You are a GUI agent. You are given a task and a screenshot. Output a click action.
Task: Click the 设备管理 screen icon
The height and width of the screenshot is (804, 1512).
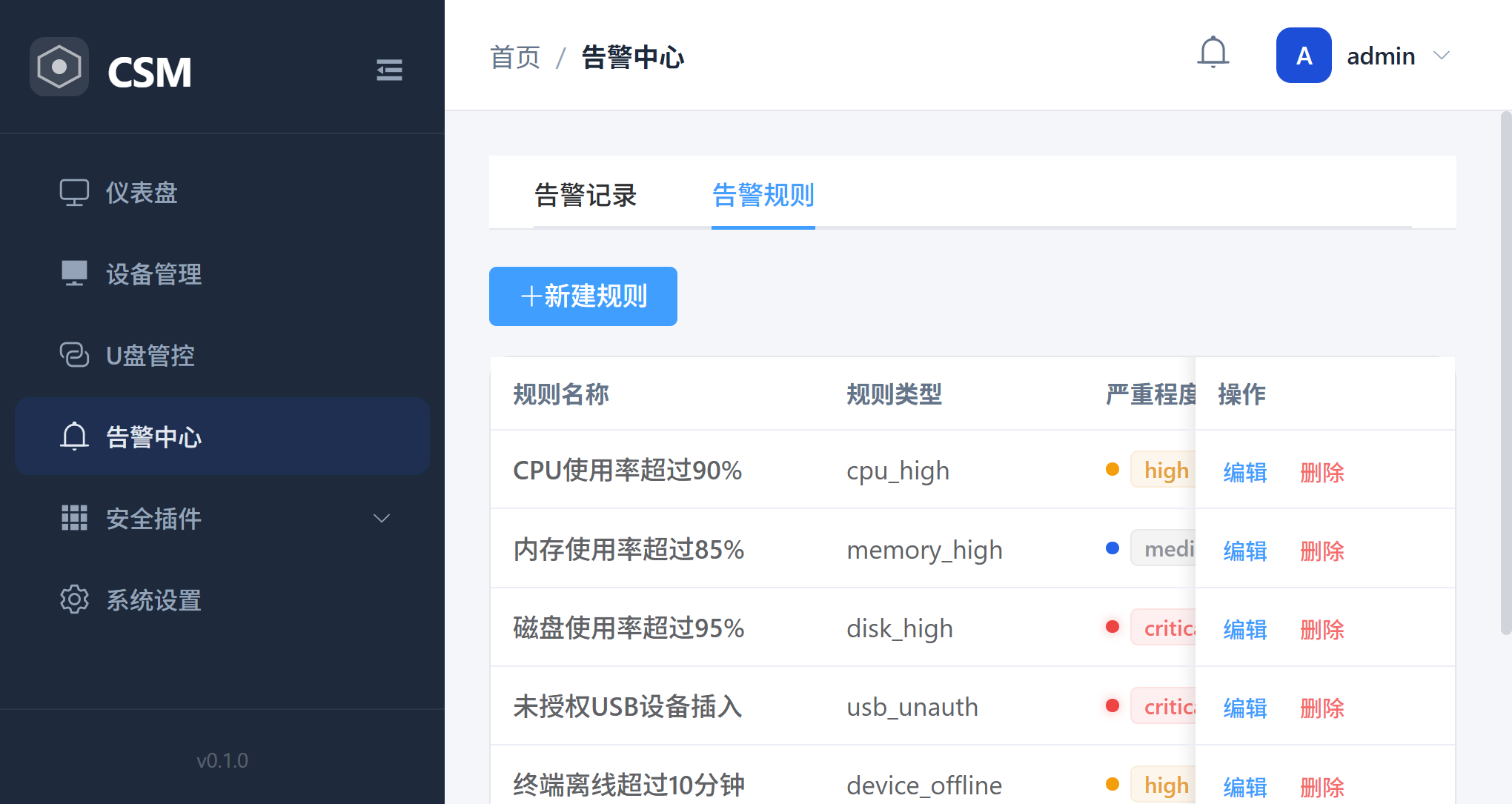tap(74, 273)
